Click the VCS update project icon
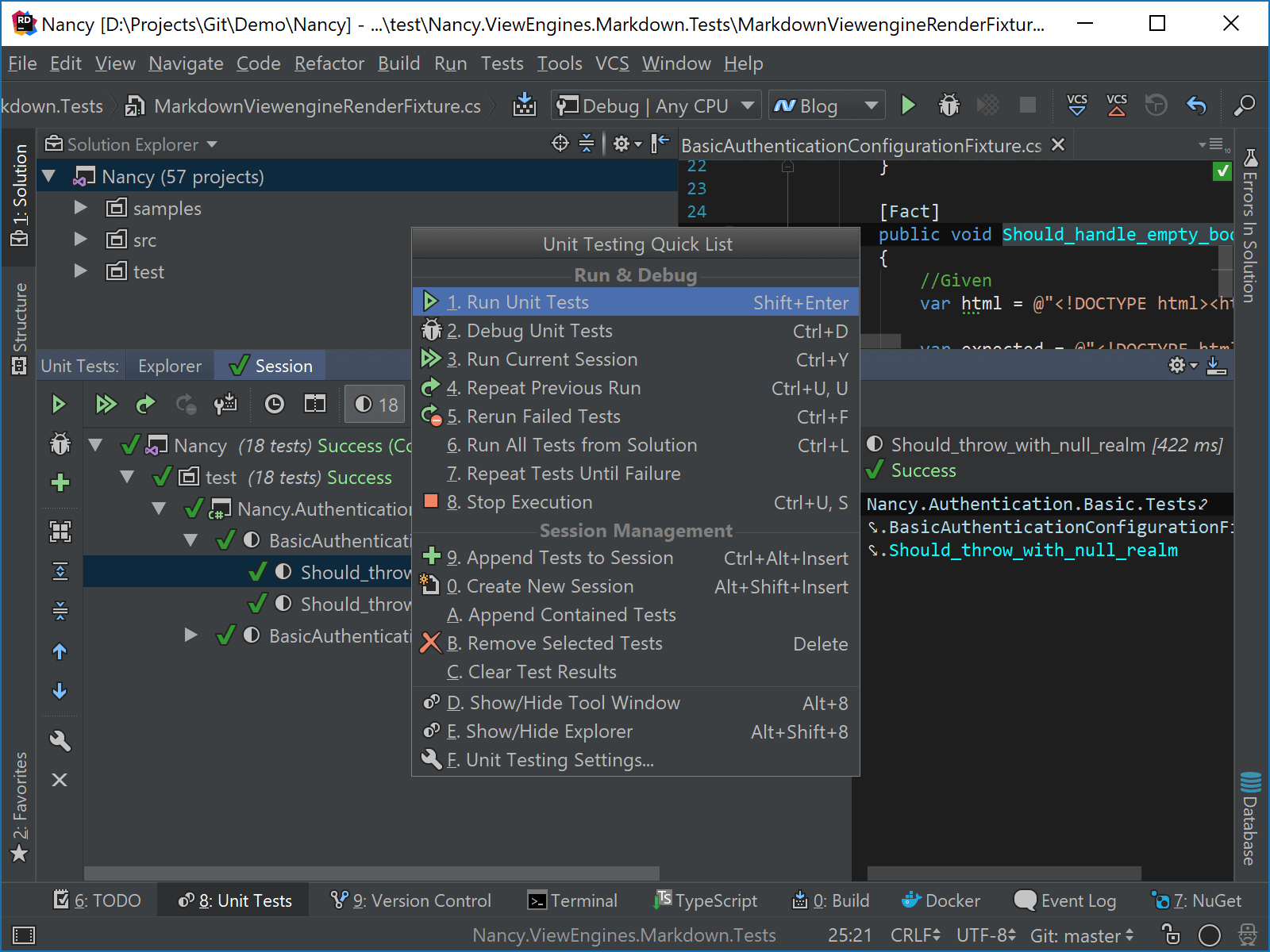Viewport: 1270px width, 952px height. [x=1077, y=105]
